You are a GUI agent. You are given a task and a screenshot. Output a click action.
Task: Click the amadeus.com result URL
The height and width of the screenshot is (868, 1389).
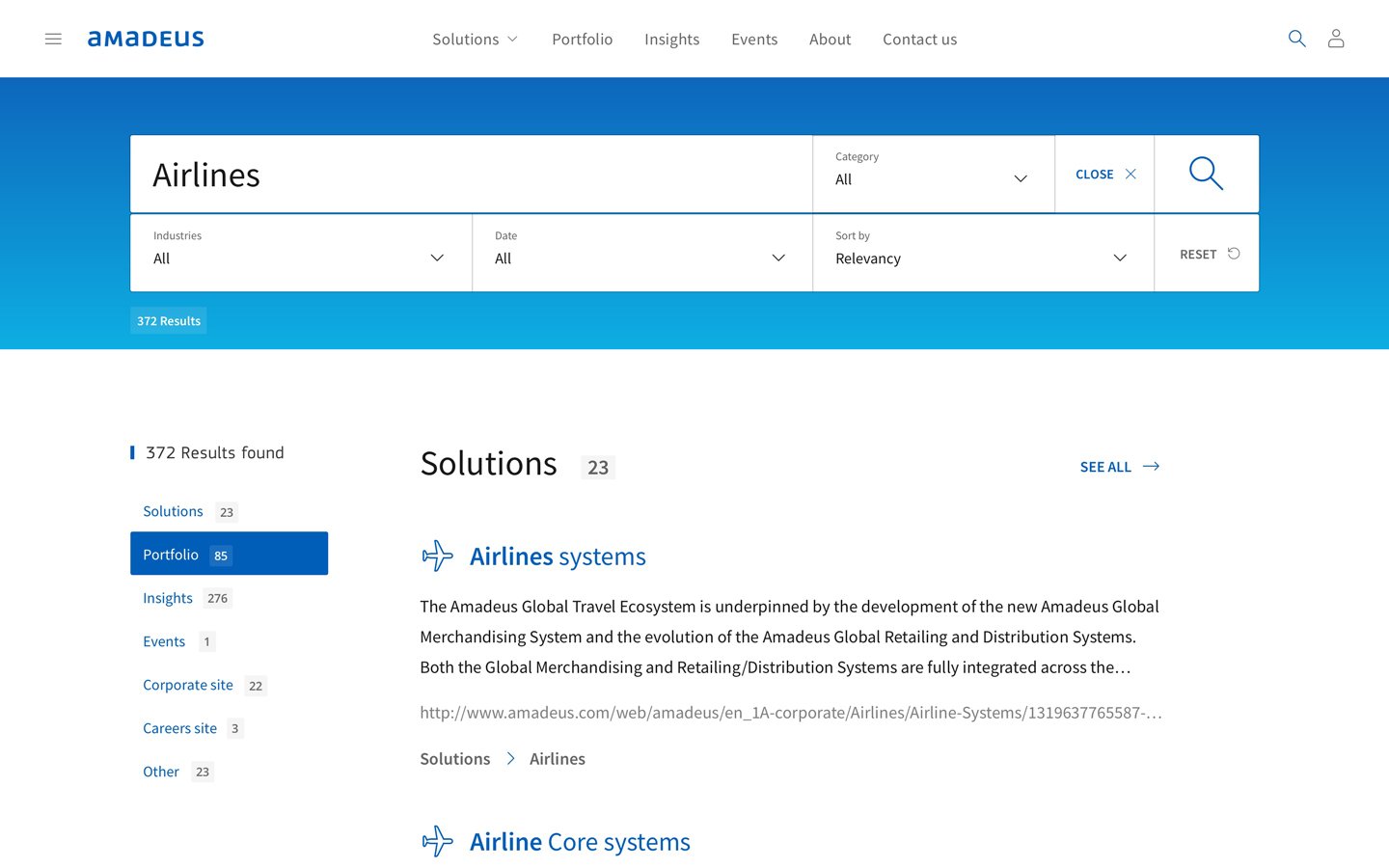[791, 713]
